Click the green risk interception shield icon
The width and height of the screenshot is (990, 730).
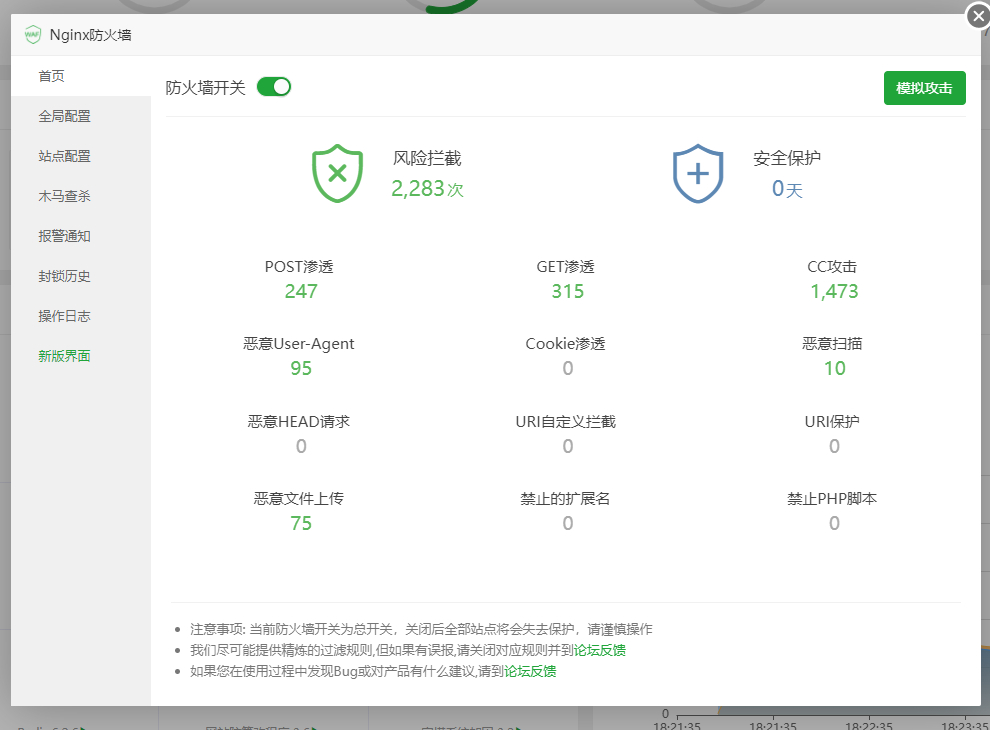pos(337,173)
